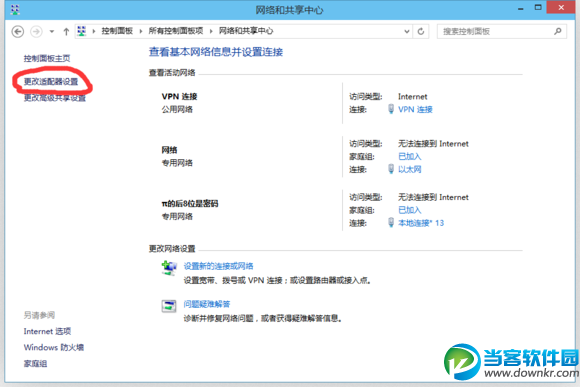Screen dimensions: 580x387
Task: Open 更改高级共享设置 in the sidebar
Action: click(55, 98)
